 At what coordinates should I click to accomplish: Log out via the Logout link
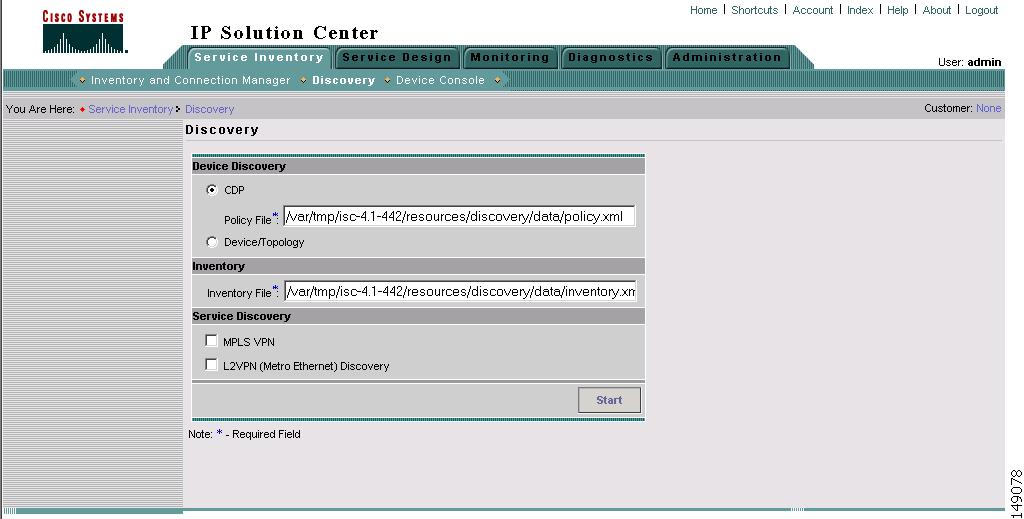[x=982, y=10]
